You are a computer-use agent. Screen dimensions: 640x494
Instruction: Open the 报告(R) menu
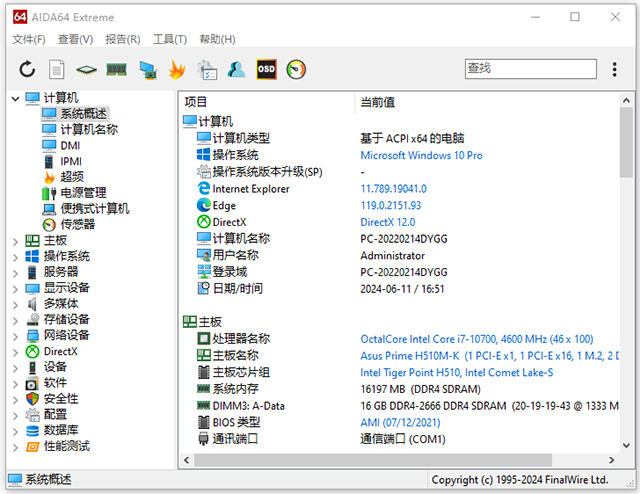point(123,39)
